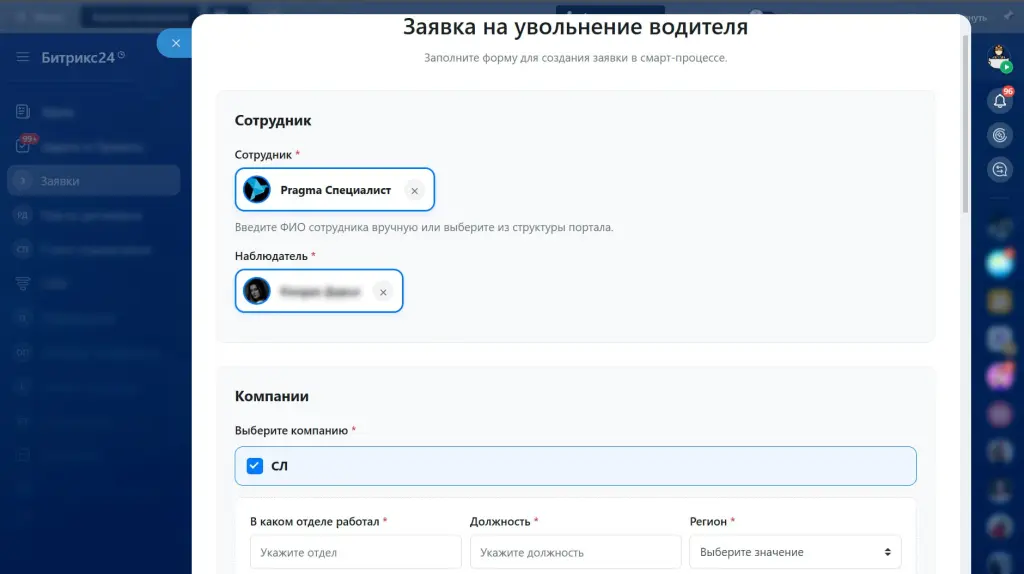1024x574 pixels.
Task: Select the СЛ company row
Action: pos(575,466)
